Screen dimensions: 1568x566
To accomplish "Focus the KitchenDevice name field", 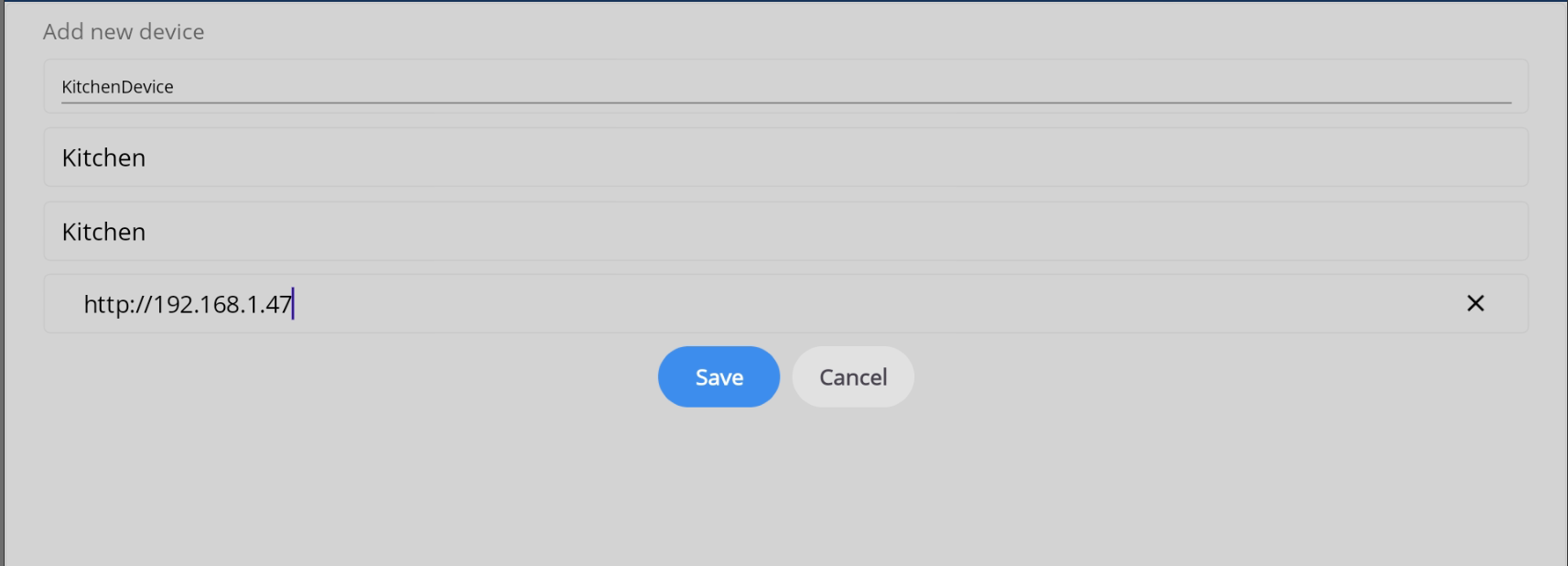I will 785,87.
